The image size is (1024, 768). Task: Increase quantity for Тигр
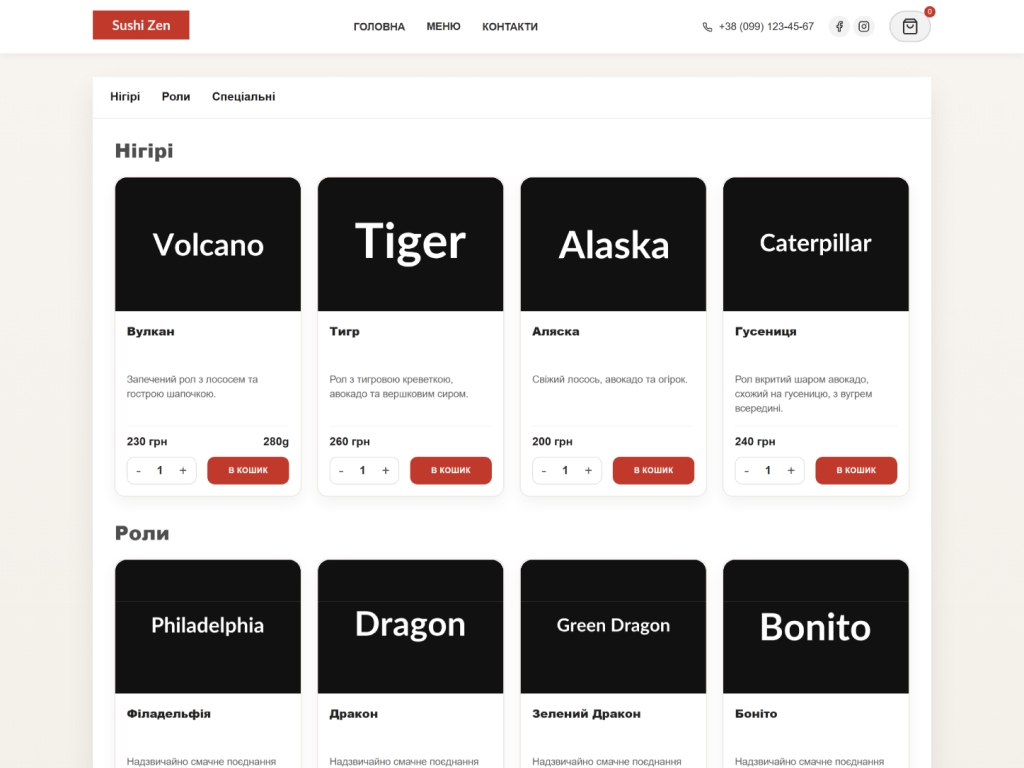point(385,471)
